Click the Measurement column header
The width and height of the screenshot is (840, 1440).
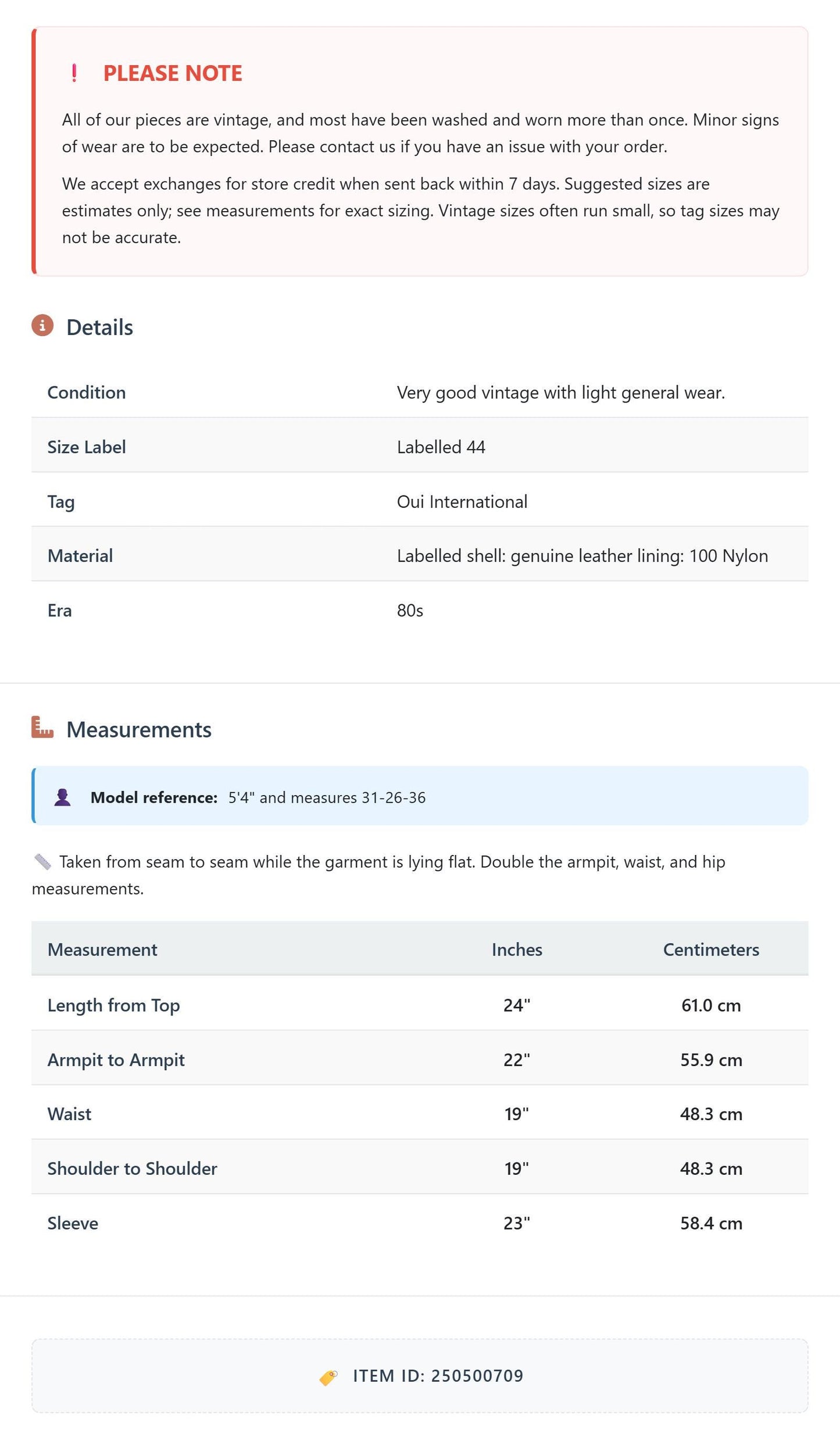click(x=102, y=950)
